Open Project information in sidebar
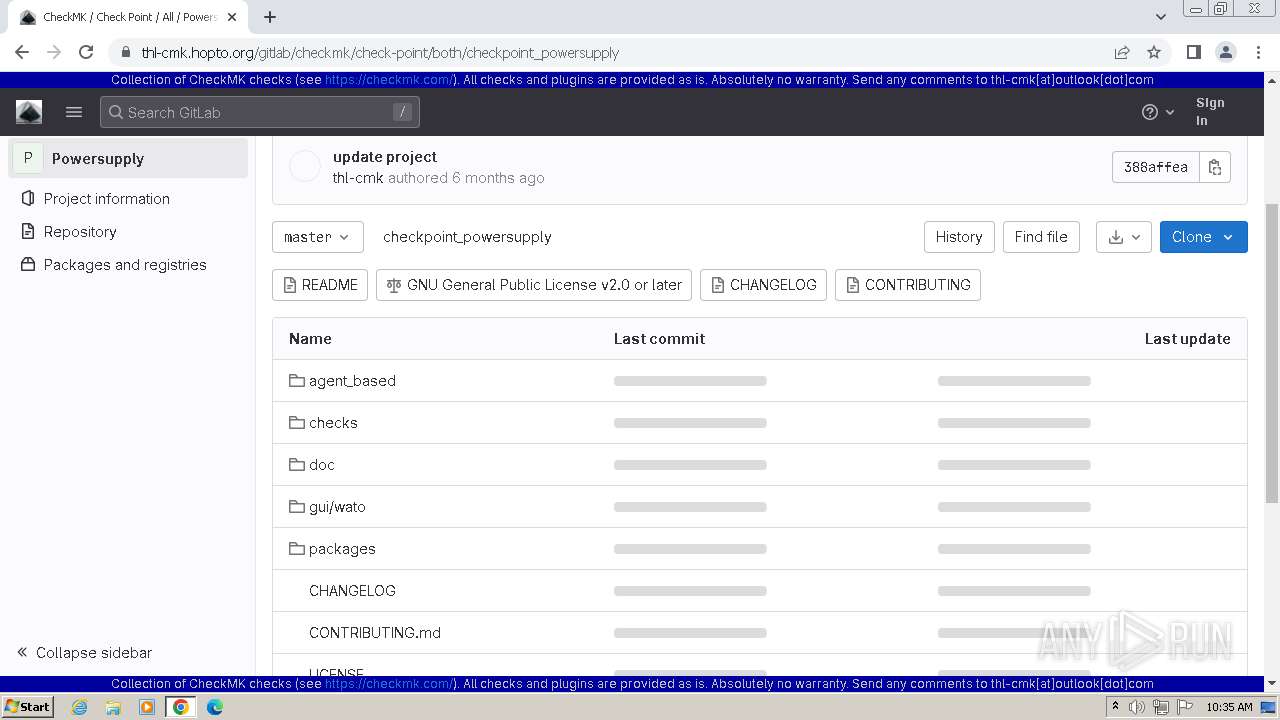1280x720 pixels. (x=107, y=198)
